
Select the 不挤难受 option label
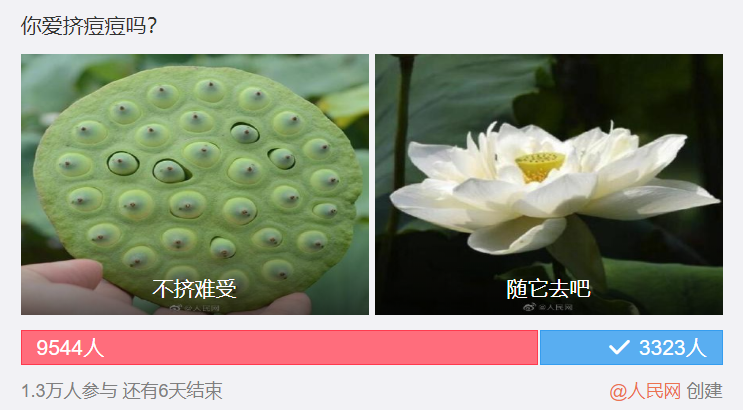point(194,289)
